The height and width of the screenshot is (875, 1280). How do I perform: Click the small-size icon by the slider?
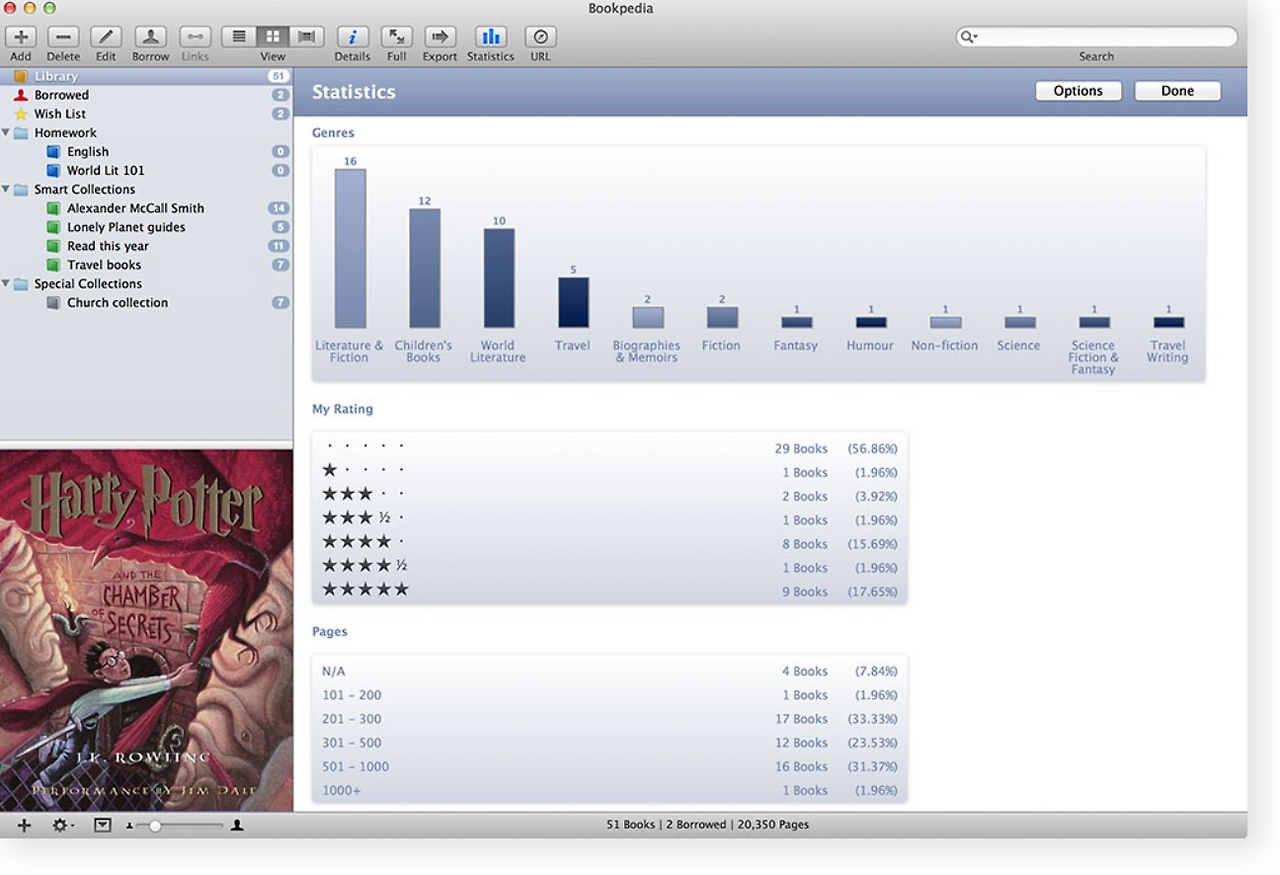(x=130, y=826)
